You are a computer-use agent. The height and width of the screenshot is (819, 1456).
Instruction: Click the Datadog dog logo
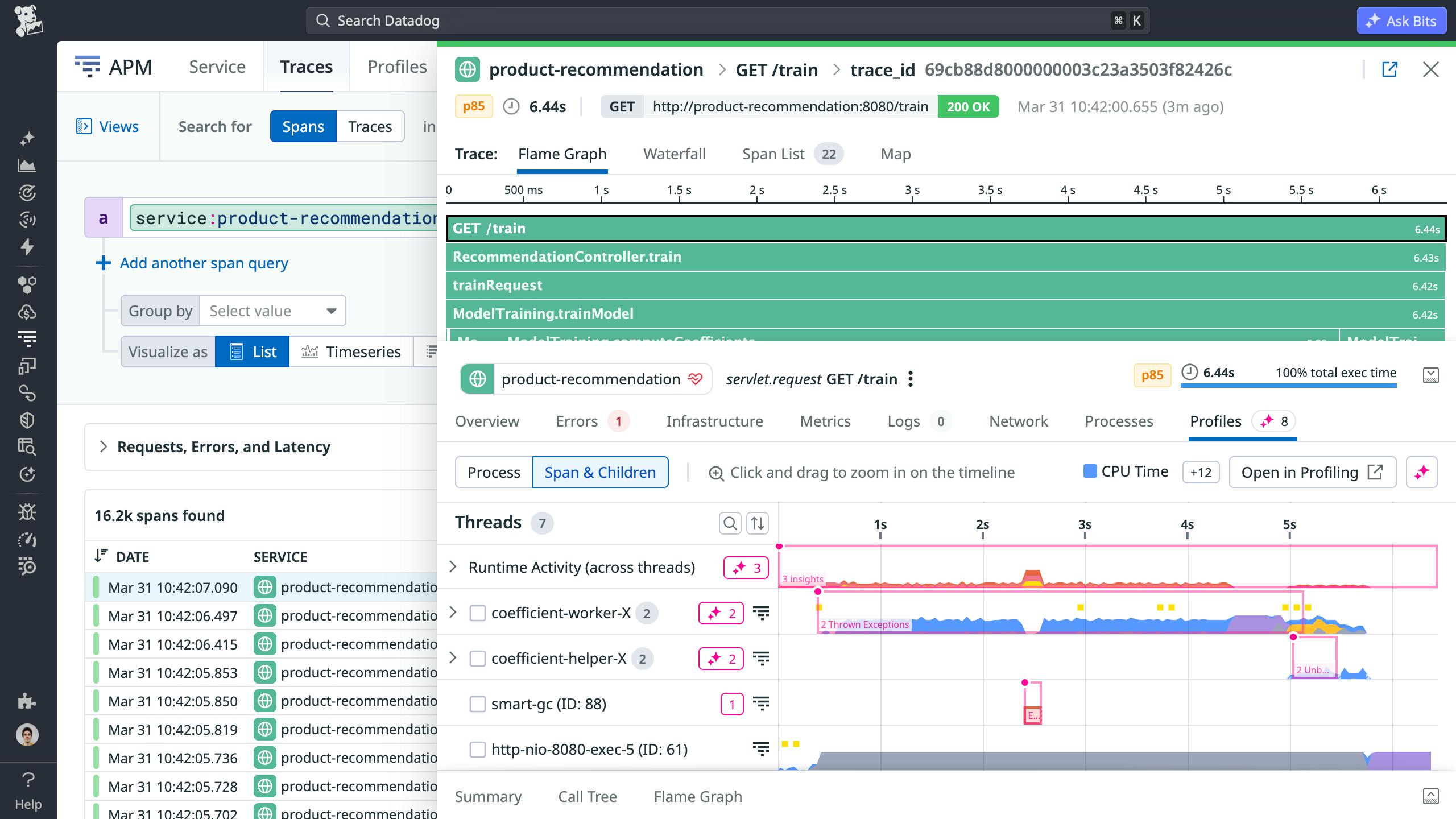coord(28,20)
